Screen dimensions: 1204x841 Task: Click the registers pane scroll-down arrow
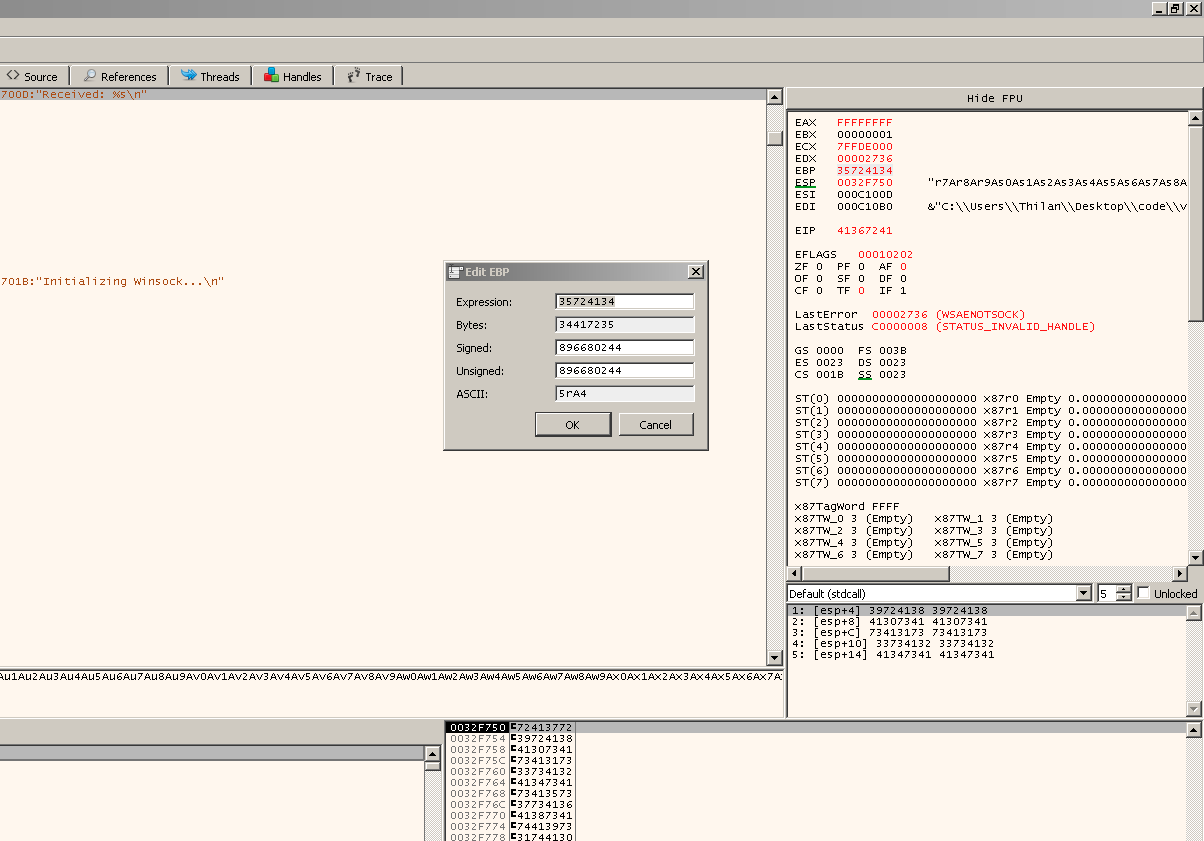click(1195, 557)
